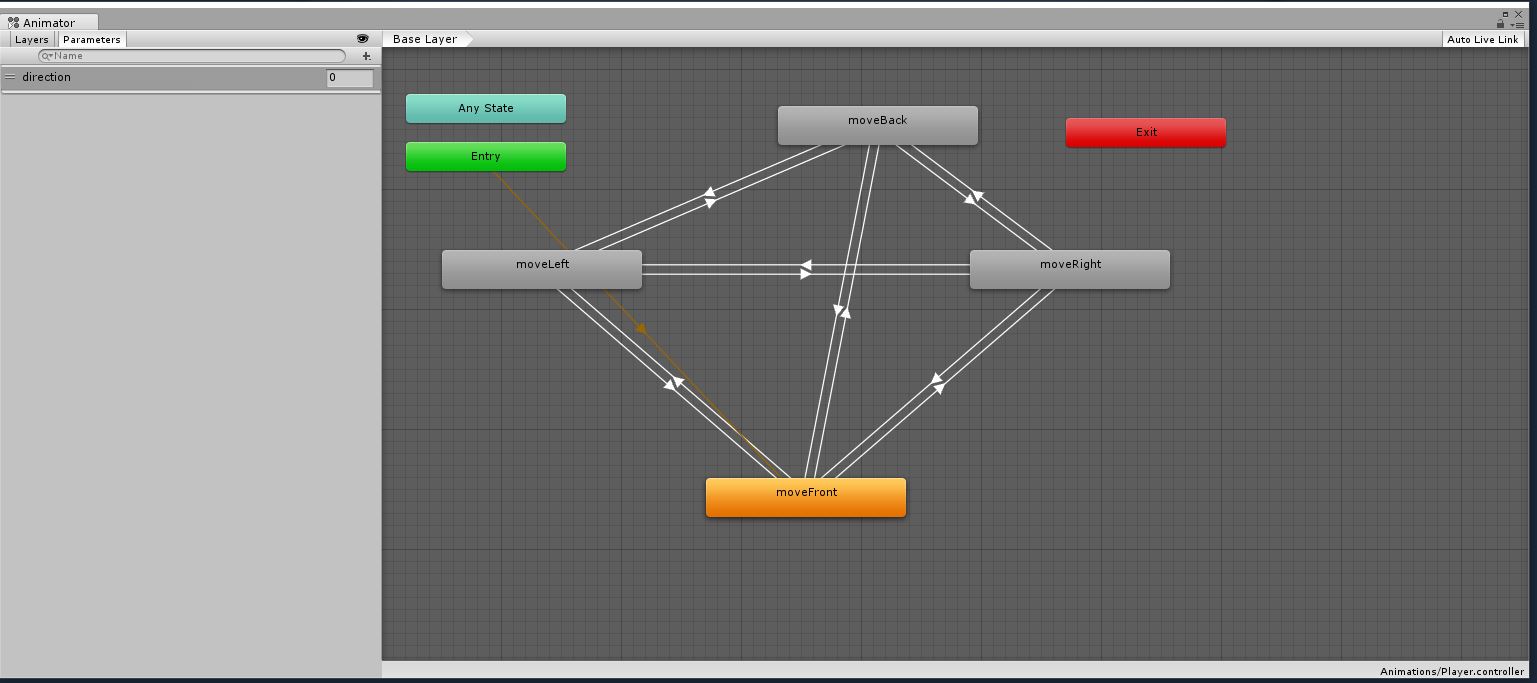The width and height of the screenshot is (1537, 683).
Task: Select the orange moveFront state
Action: pyautogui.click(x=806, y=497)
